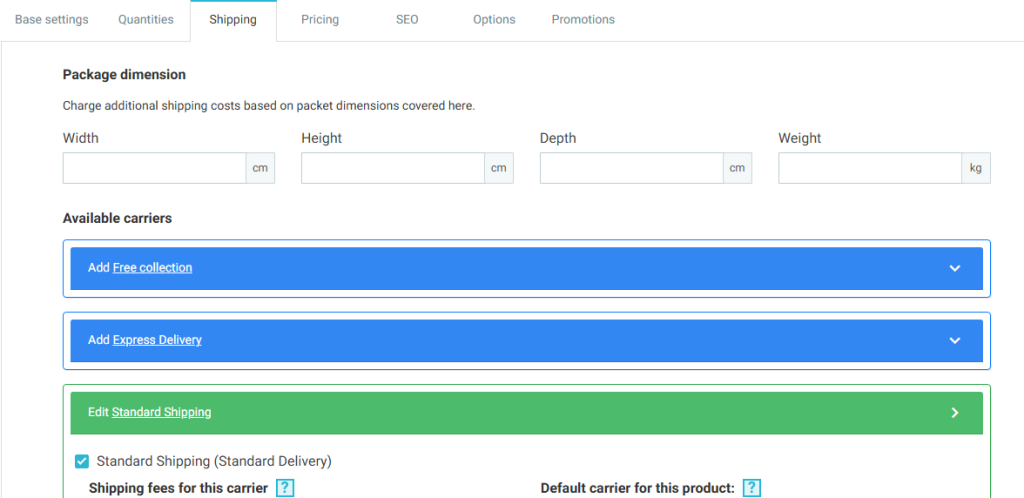Switch to the Quantities tab
The image size is (1024, 498).
point(146,20)
